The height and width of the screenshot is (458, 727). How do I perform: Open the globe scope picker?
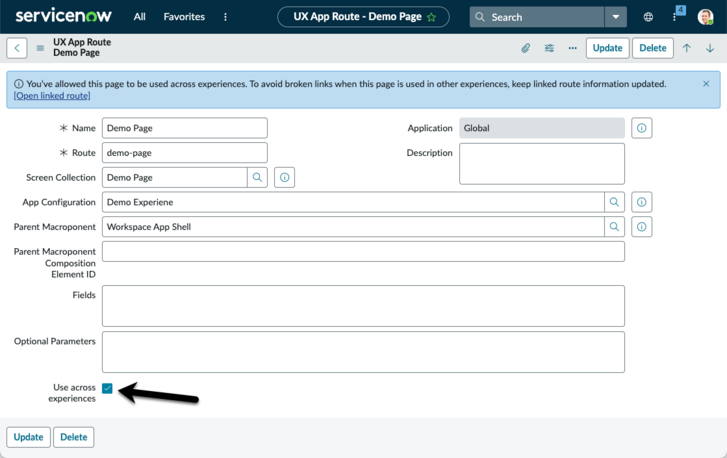pos(648,17)
